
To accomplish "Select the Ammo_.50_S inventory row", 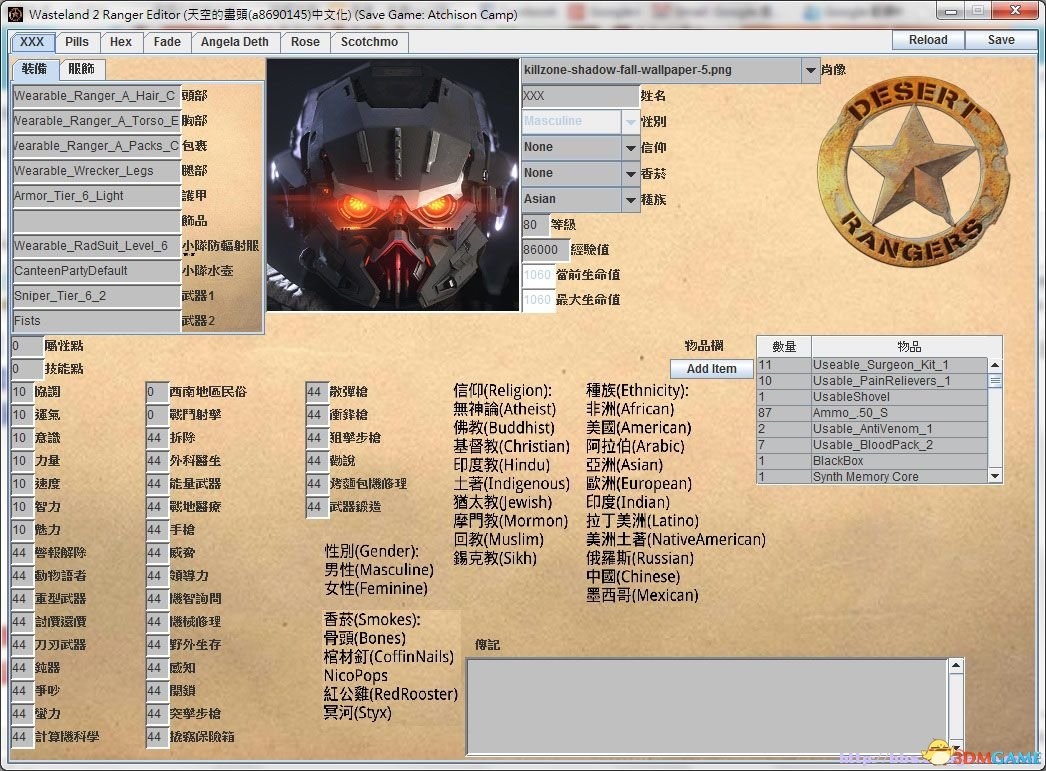I will click(x=873, y=413).
